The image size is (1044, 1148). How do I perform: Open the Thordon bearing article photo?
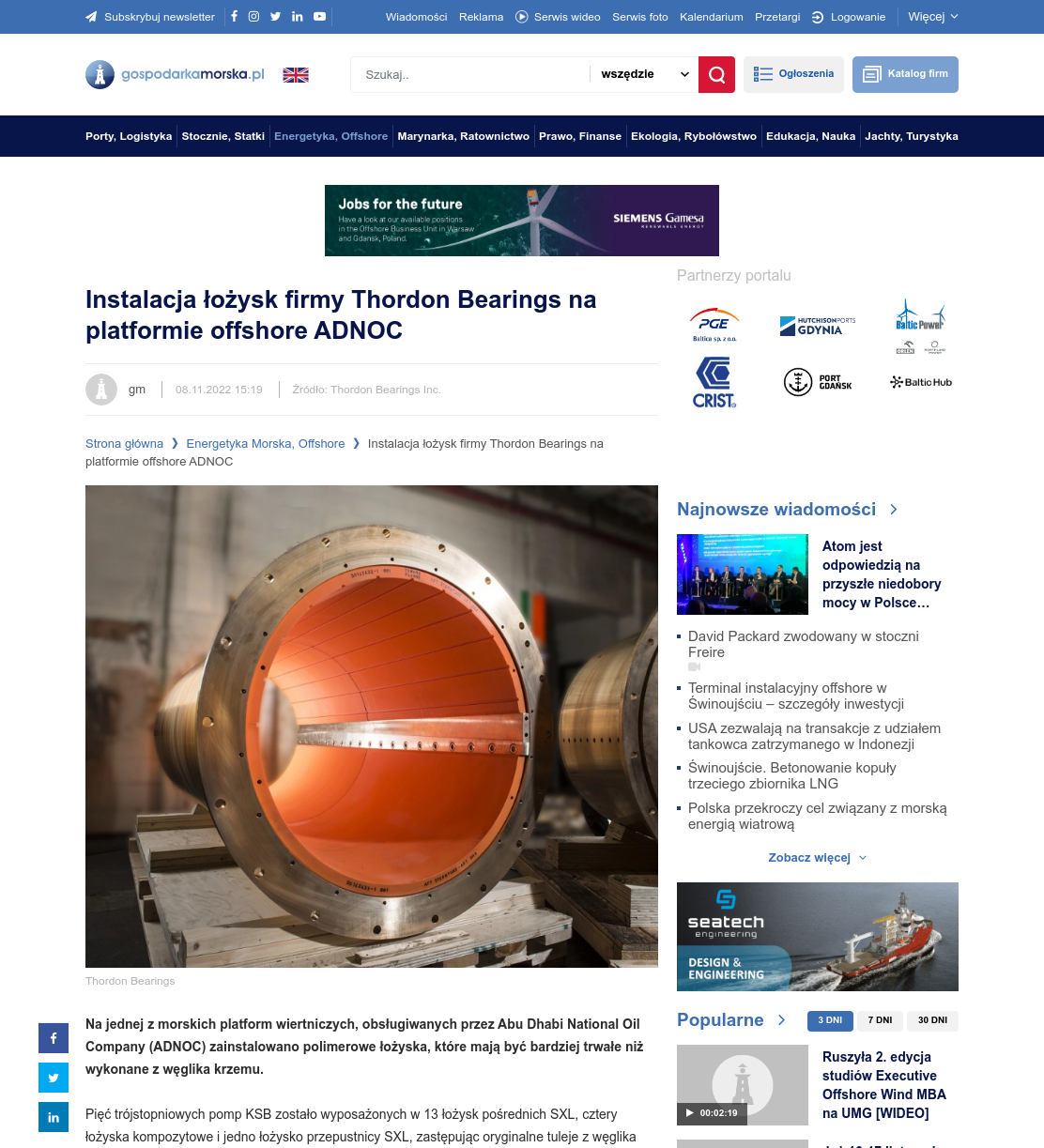[x=372, y=727]
